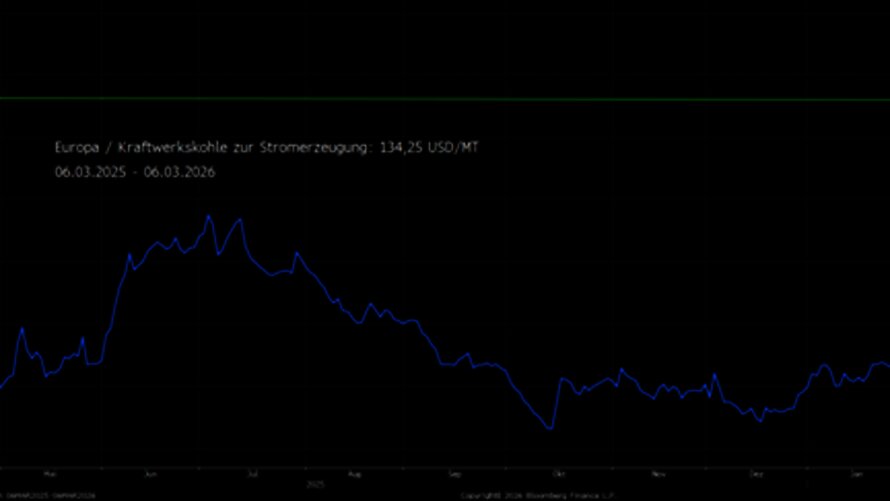
Task: Select the 'Aug' axis label
Action: click(353, 473)
